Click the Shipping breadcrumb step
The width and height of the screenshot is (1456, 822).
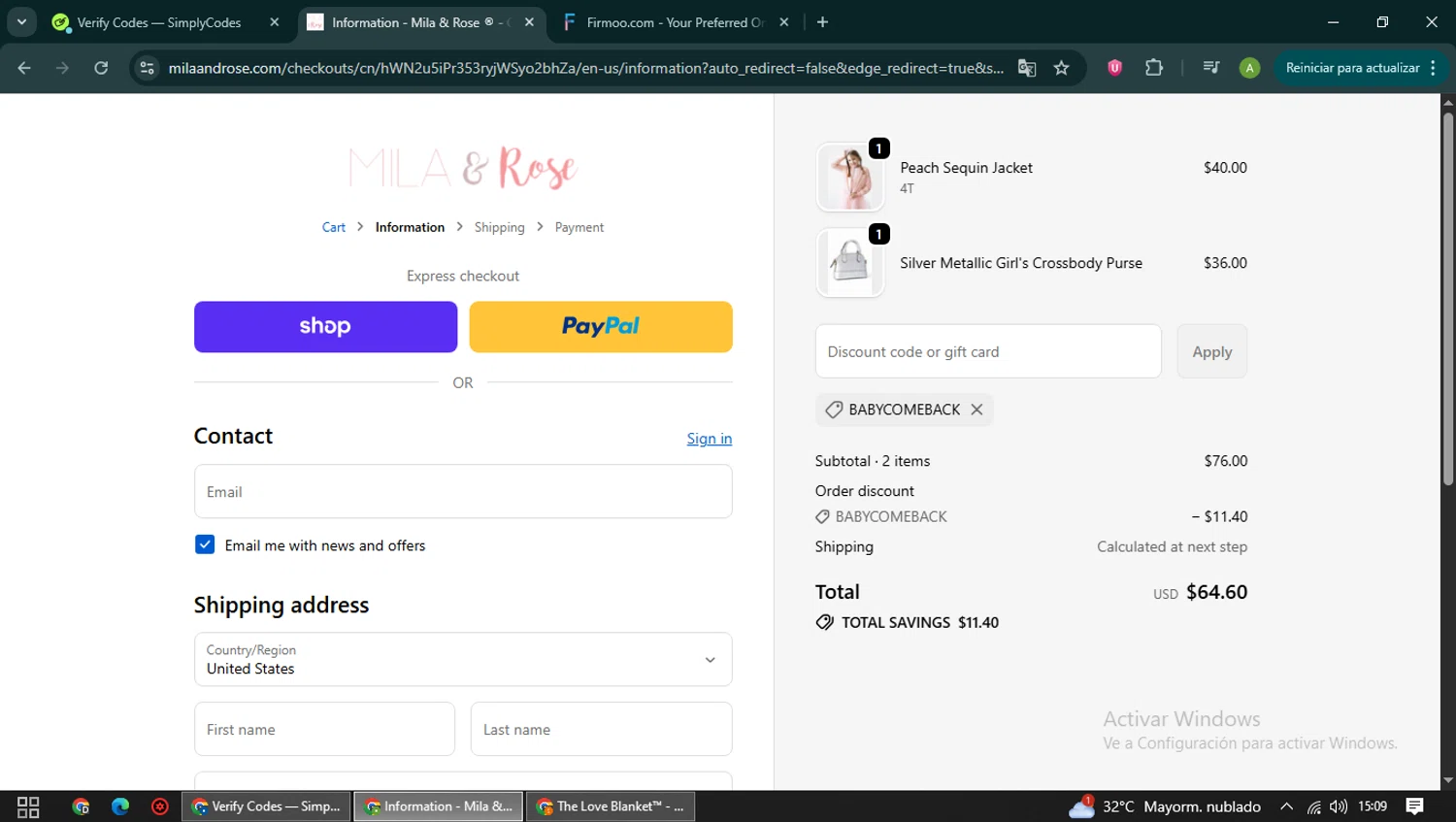pos(499,227)
